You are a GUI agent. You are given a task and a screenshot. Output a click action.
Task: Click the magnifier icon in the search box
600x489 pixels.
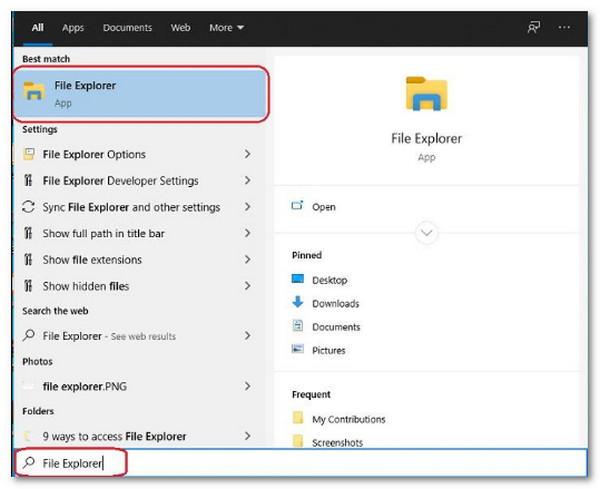pyautogui.click(x=29, y=463)
